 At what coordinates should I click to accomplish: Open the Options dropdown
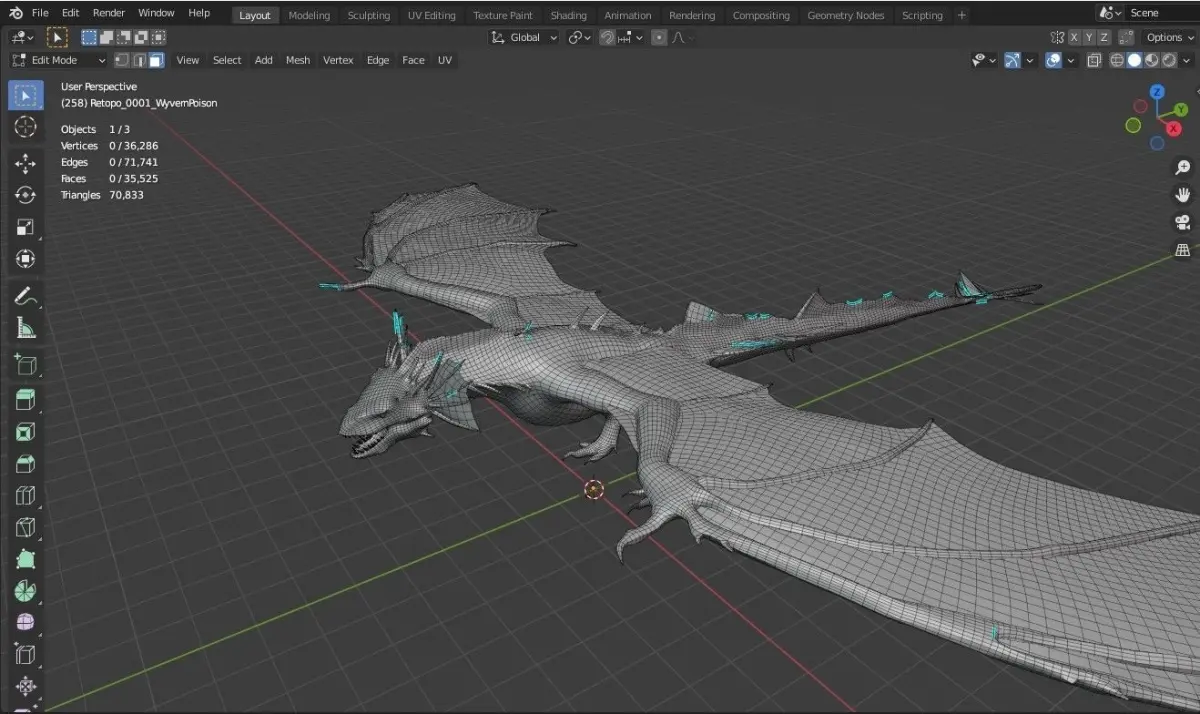click(x=1169, y=37)
